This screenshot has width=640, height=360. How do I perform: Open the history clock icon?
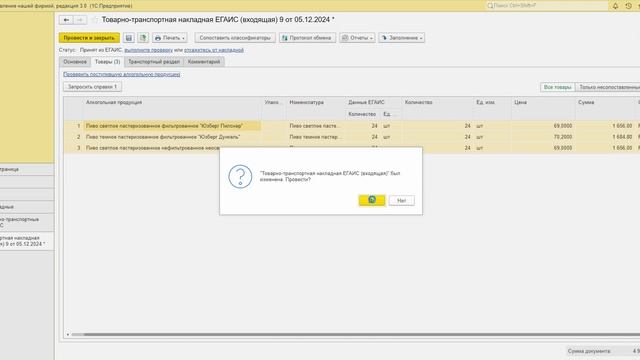[x=629, y=6]
